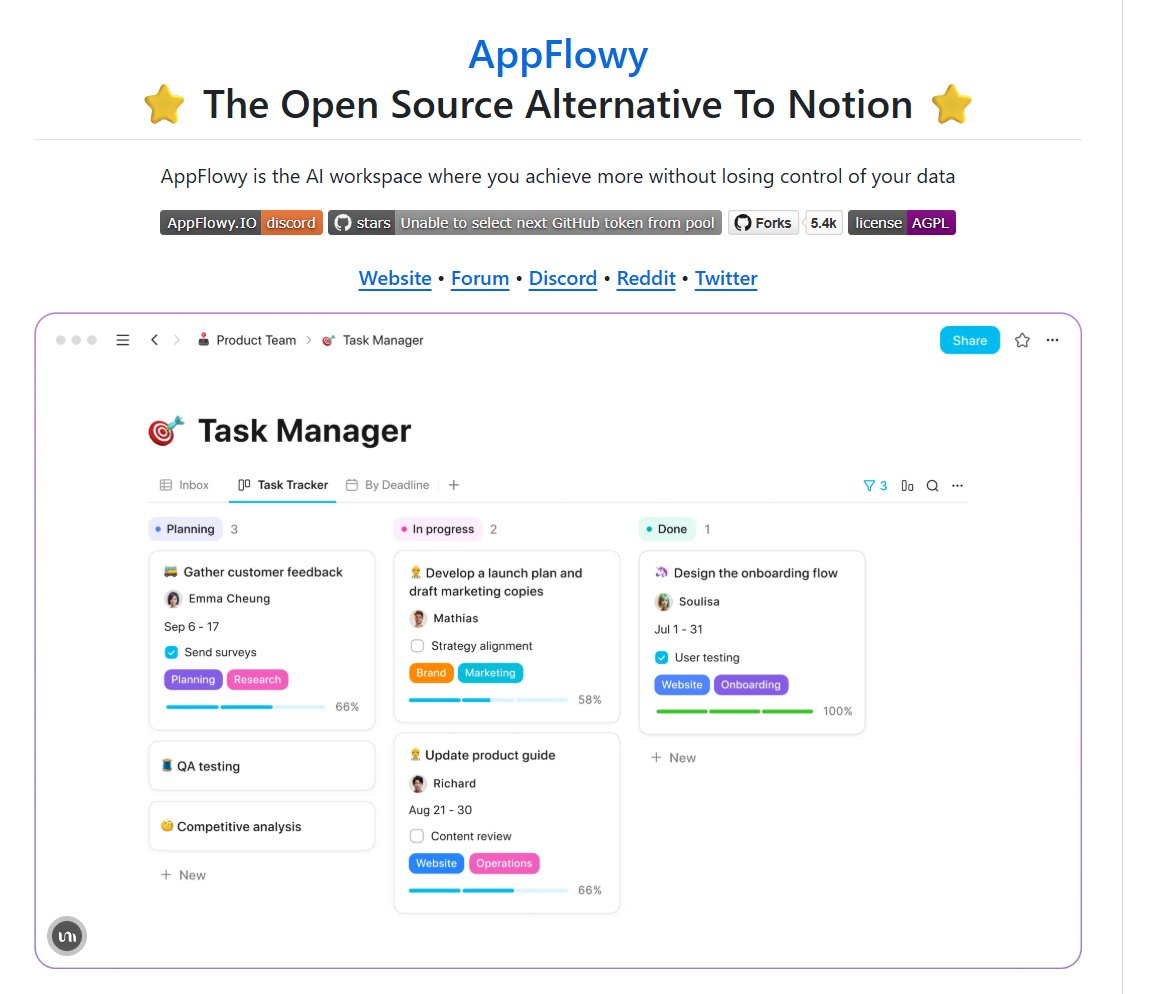
Task: Select the Task Tracker tab
Action: pyautogui.click(x=283, y=485)
